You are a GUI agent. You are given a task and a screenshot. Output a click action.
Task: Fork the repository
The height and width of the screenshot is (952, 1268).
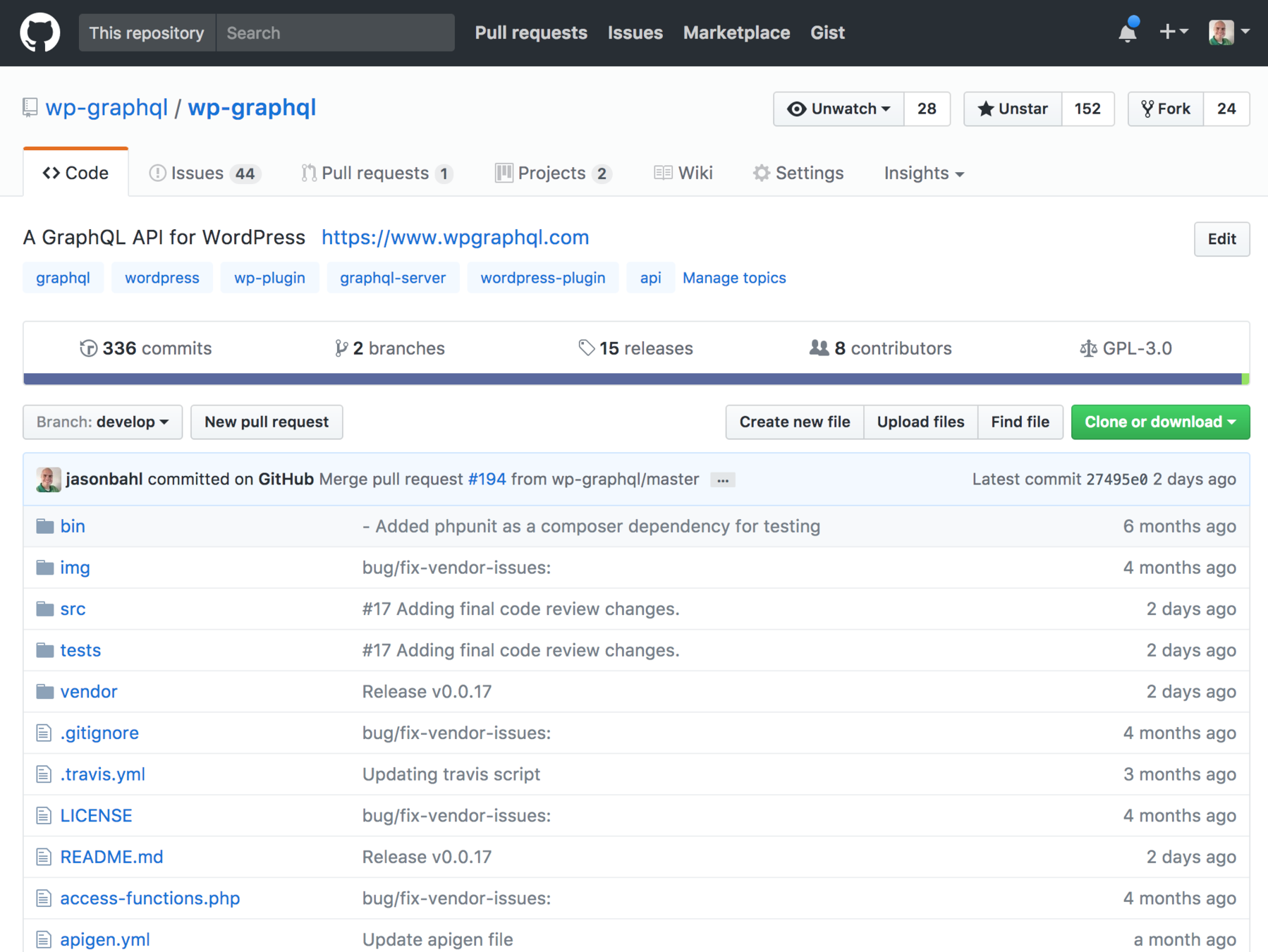pos(1166,109)
